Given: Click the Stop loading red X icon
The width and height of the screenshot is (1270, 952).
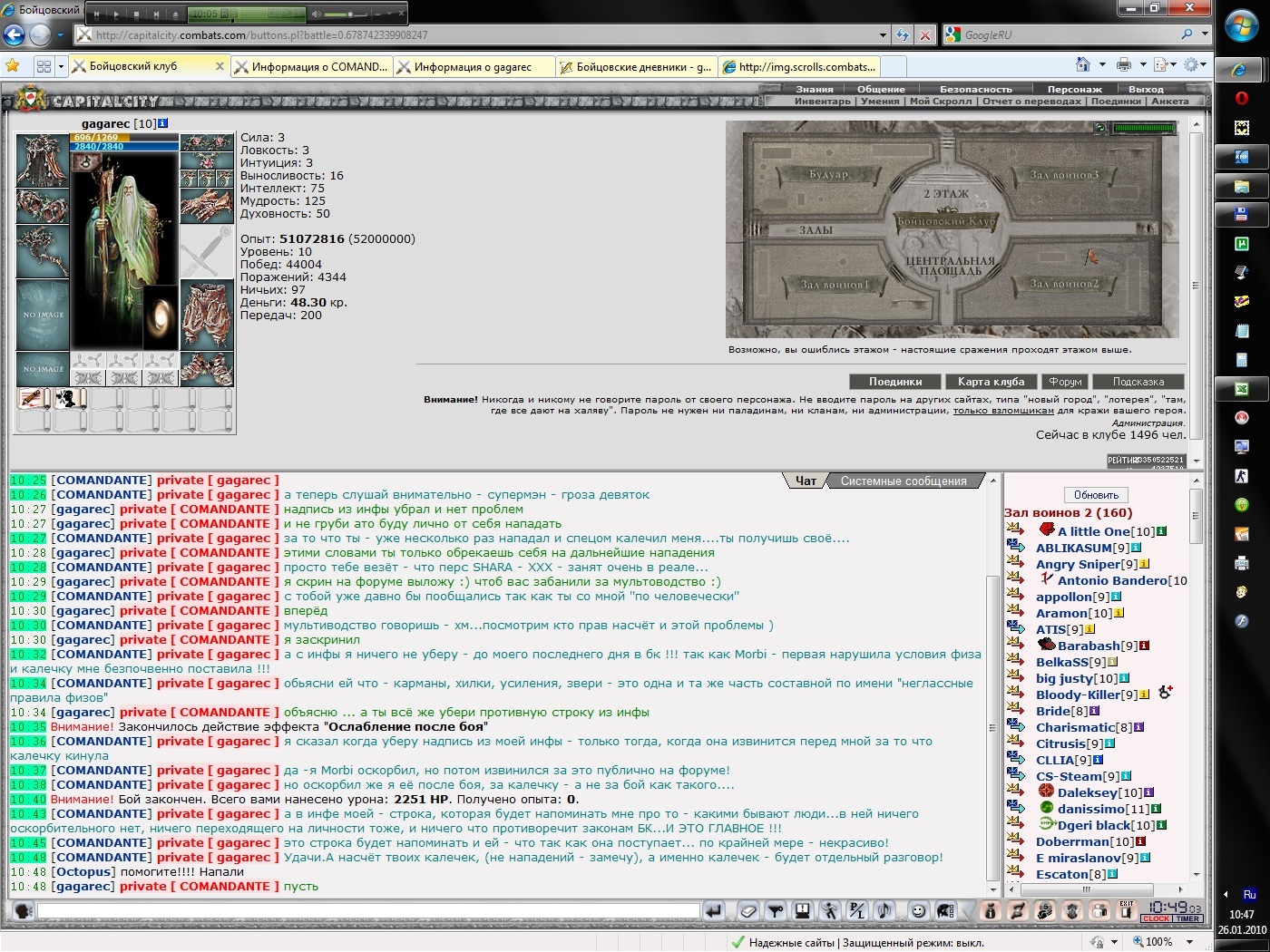Looking at the screenshot, I should pyautogui.click(x=925, y=35).
